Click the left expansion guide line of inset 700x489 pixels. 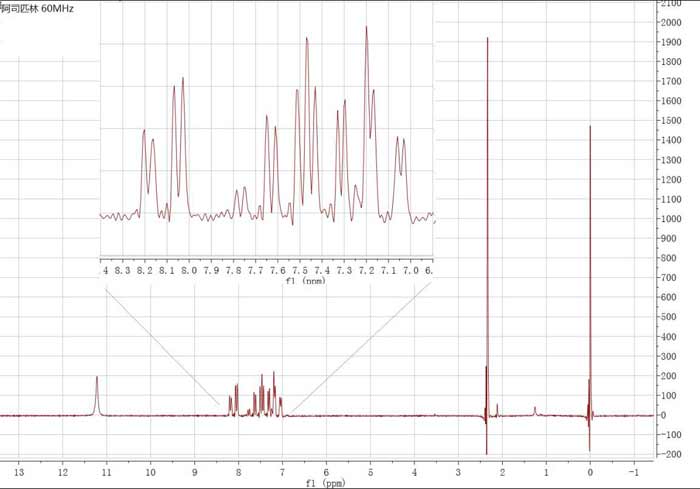coord(160,345)
